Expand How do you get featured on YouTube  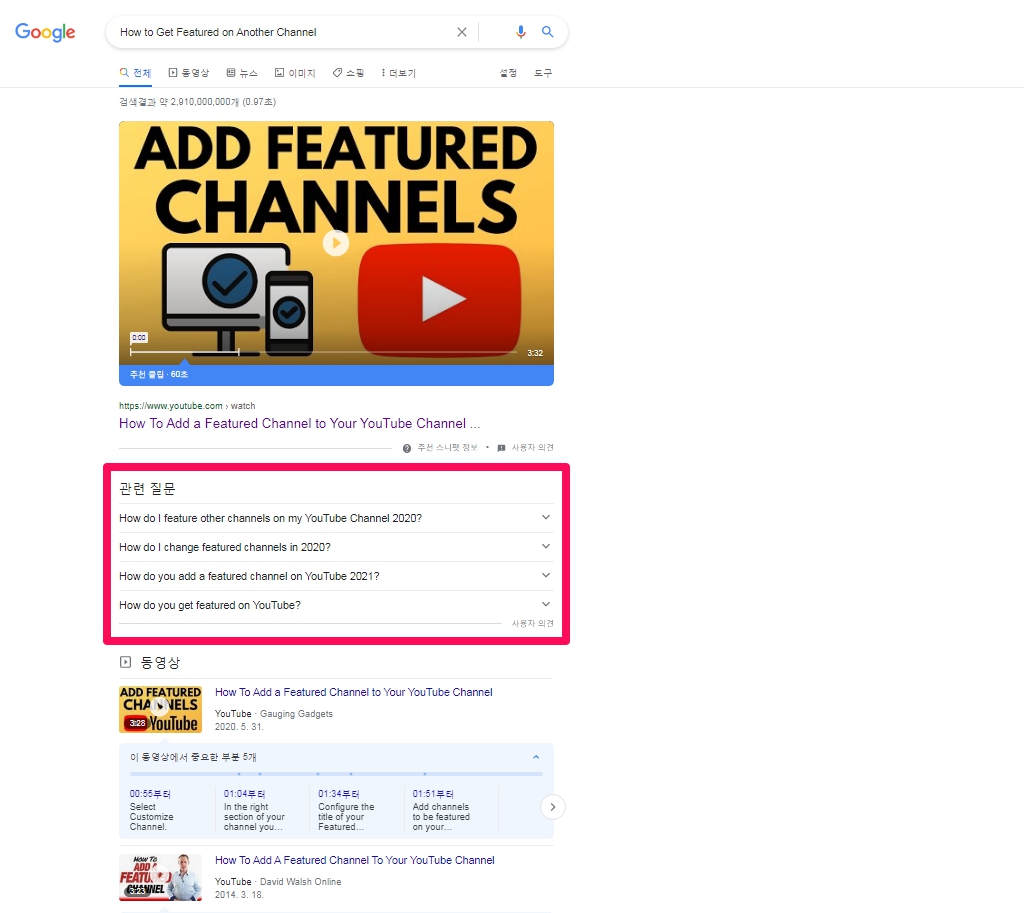(x=336, y=605)
